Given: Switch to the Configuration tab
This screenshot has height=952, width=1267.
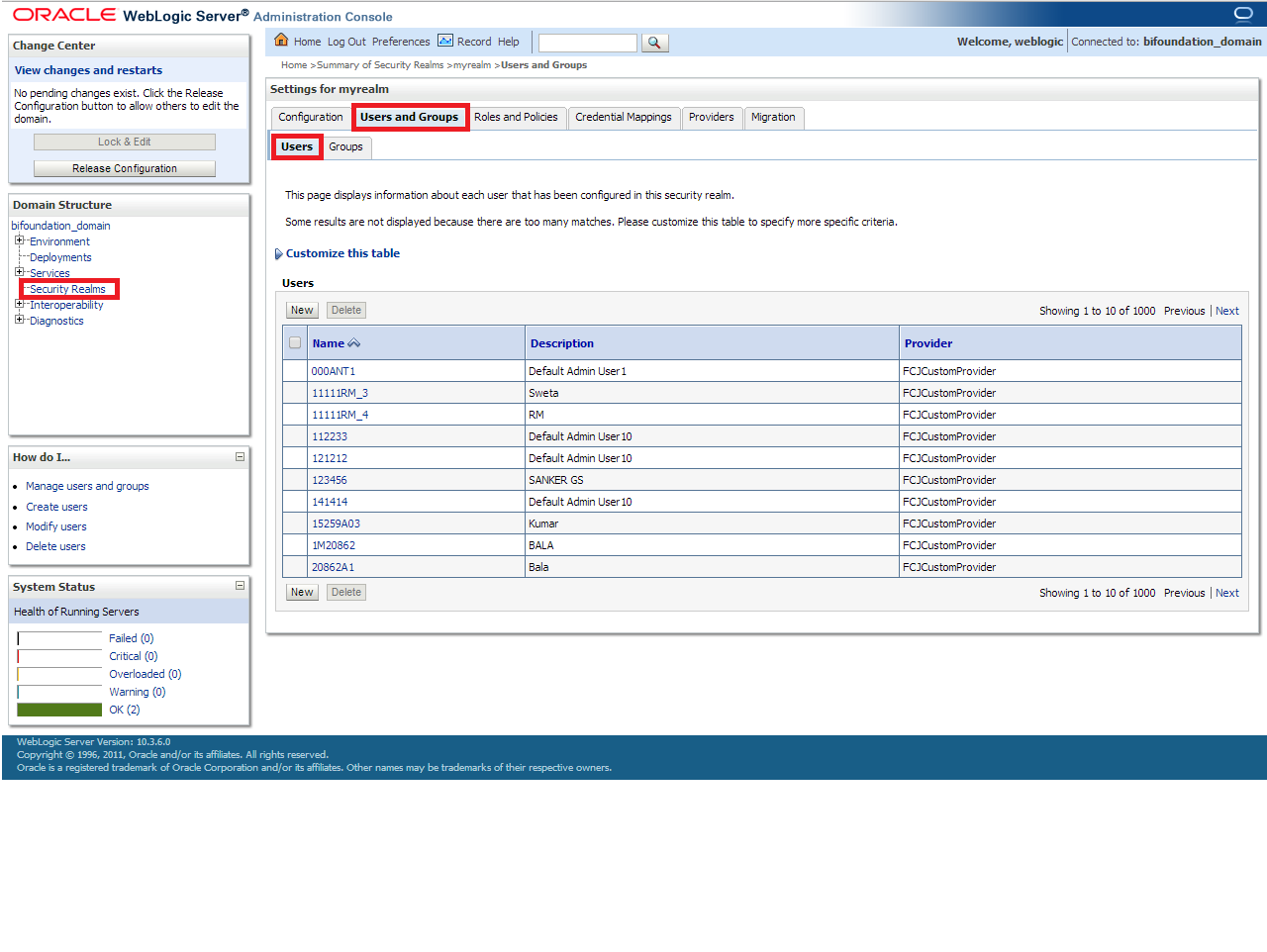Looking at the screenshot, I should (x=311, y=117).
